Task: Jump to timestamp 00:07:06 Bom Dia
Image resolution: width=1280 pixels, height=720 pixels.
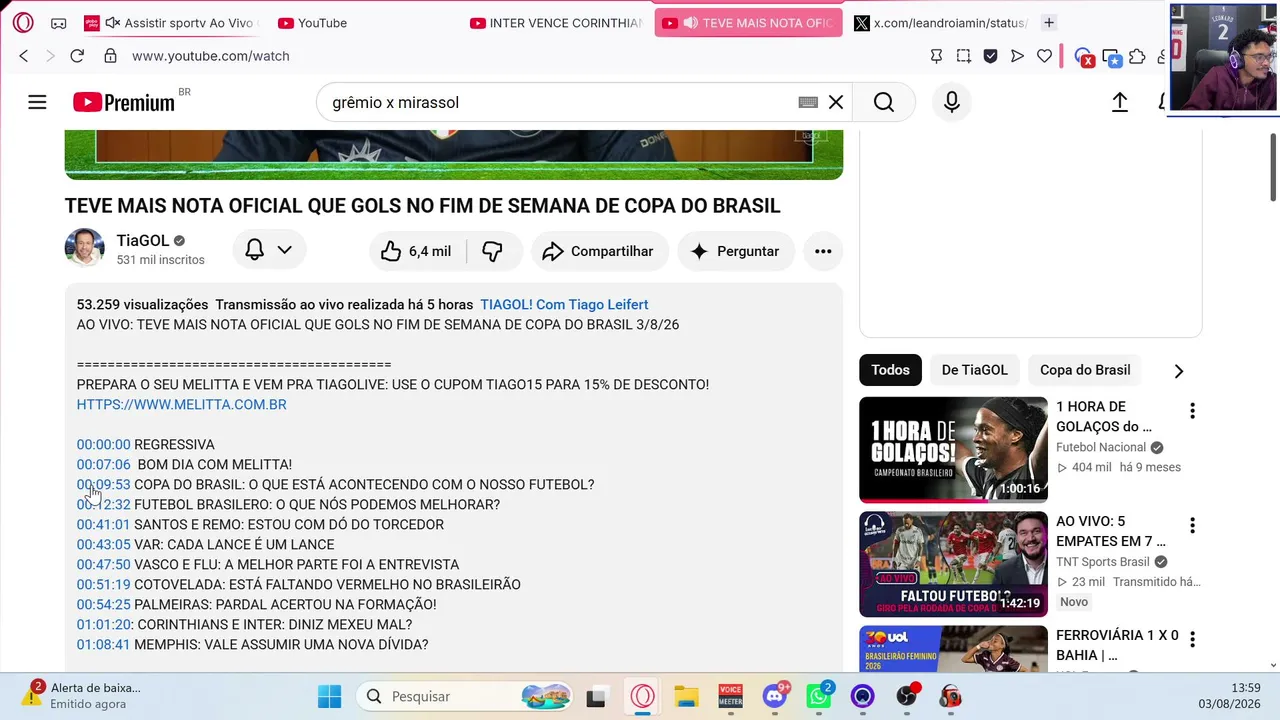Action: 104,464
